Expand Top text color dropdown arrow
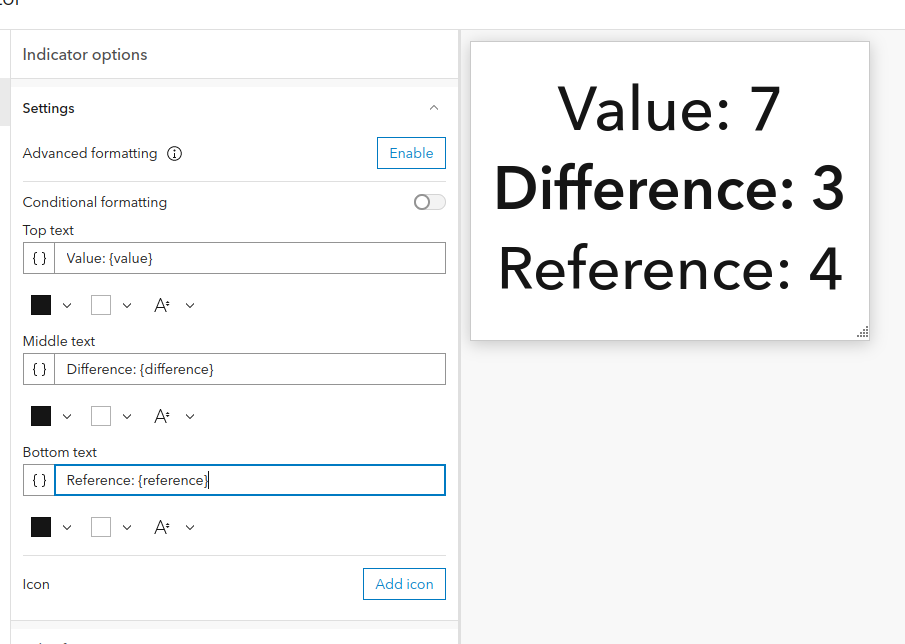 [67, 305]
